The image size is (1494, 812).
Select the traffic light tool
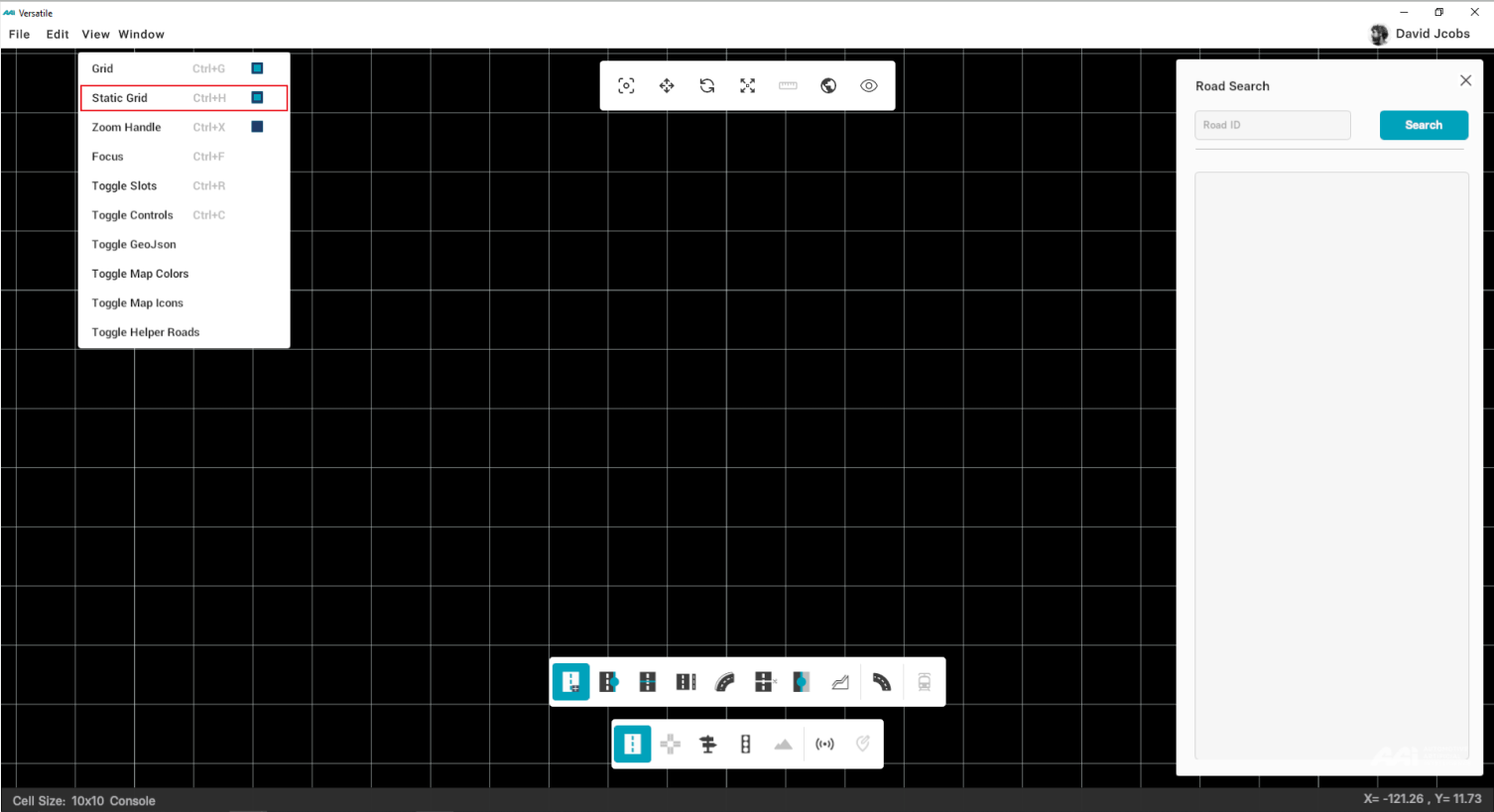(x=746, y=745)
